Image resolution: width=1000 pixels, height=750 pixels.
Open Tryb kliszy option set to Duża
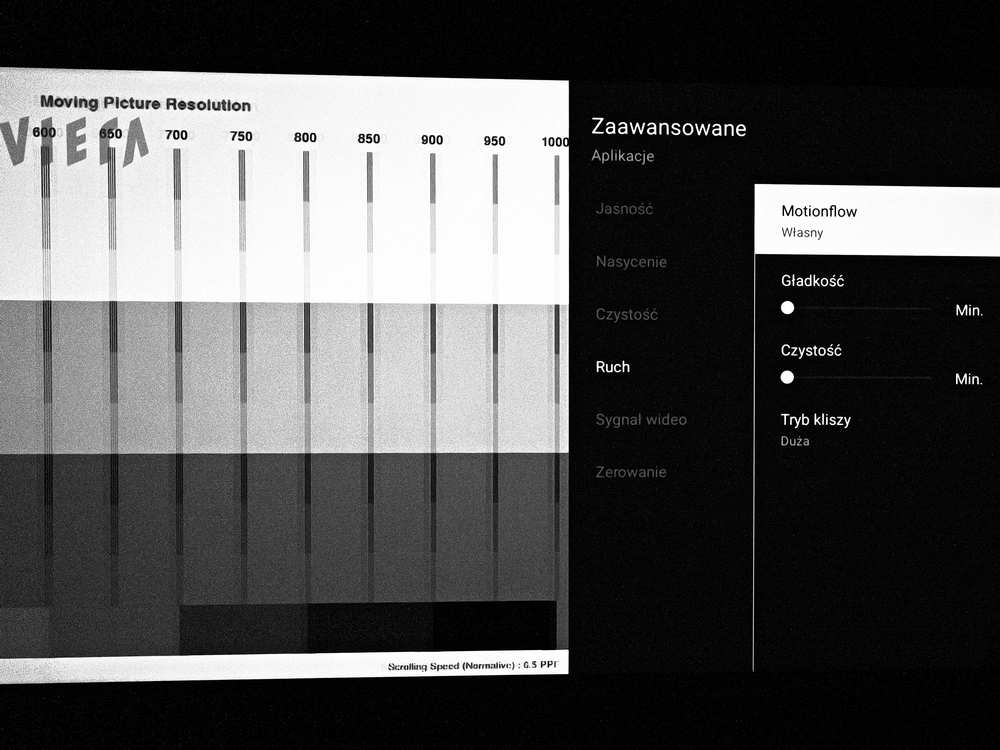tap(815, 429)
